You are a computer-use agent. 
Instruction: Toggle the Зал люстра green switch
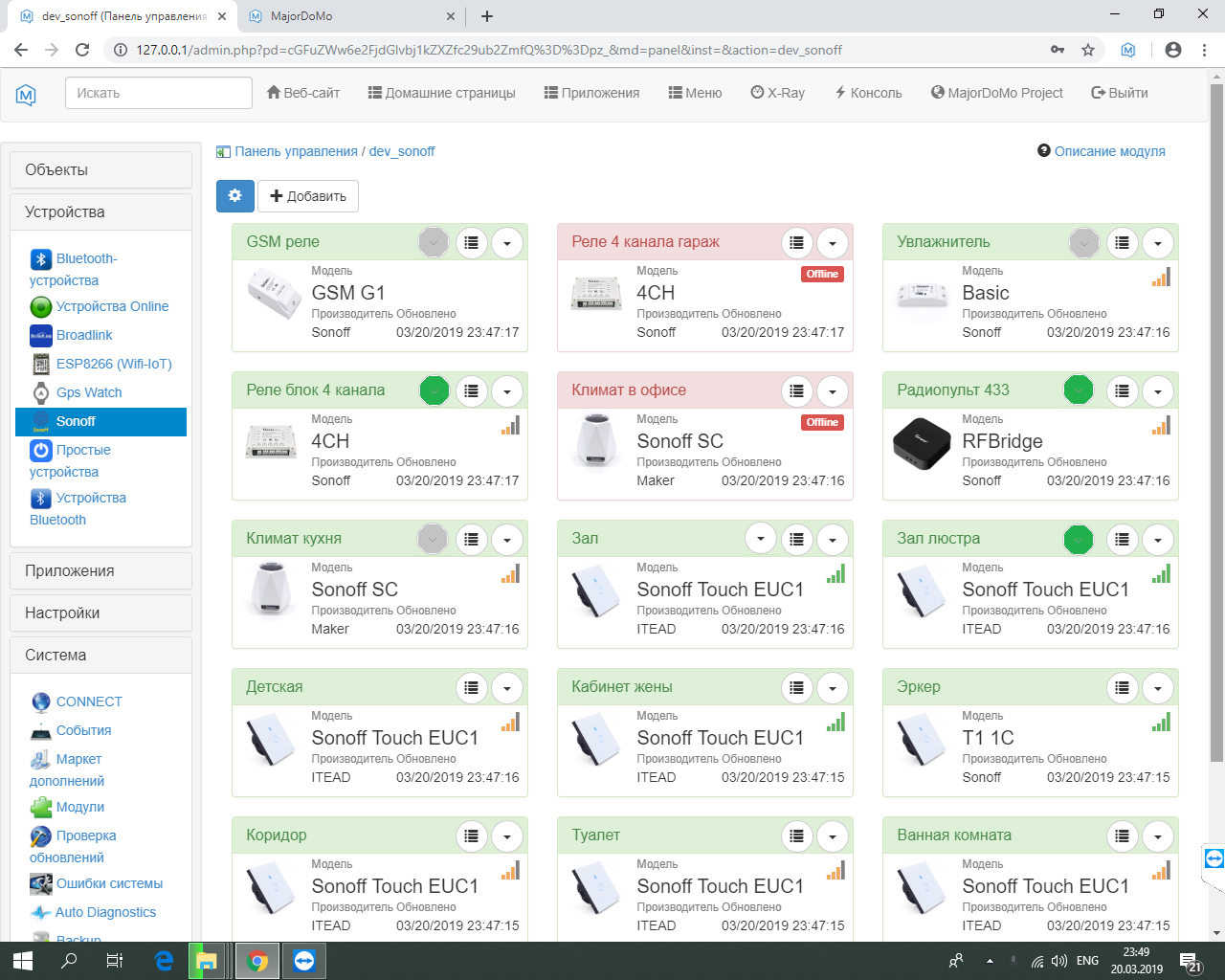tap(1079, 540)
